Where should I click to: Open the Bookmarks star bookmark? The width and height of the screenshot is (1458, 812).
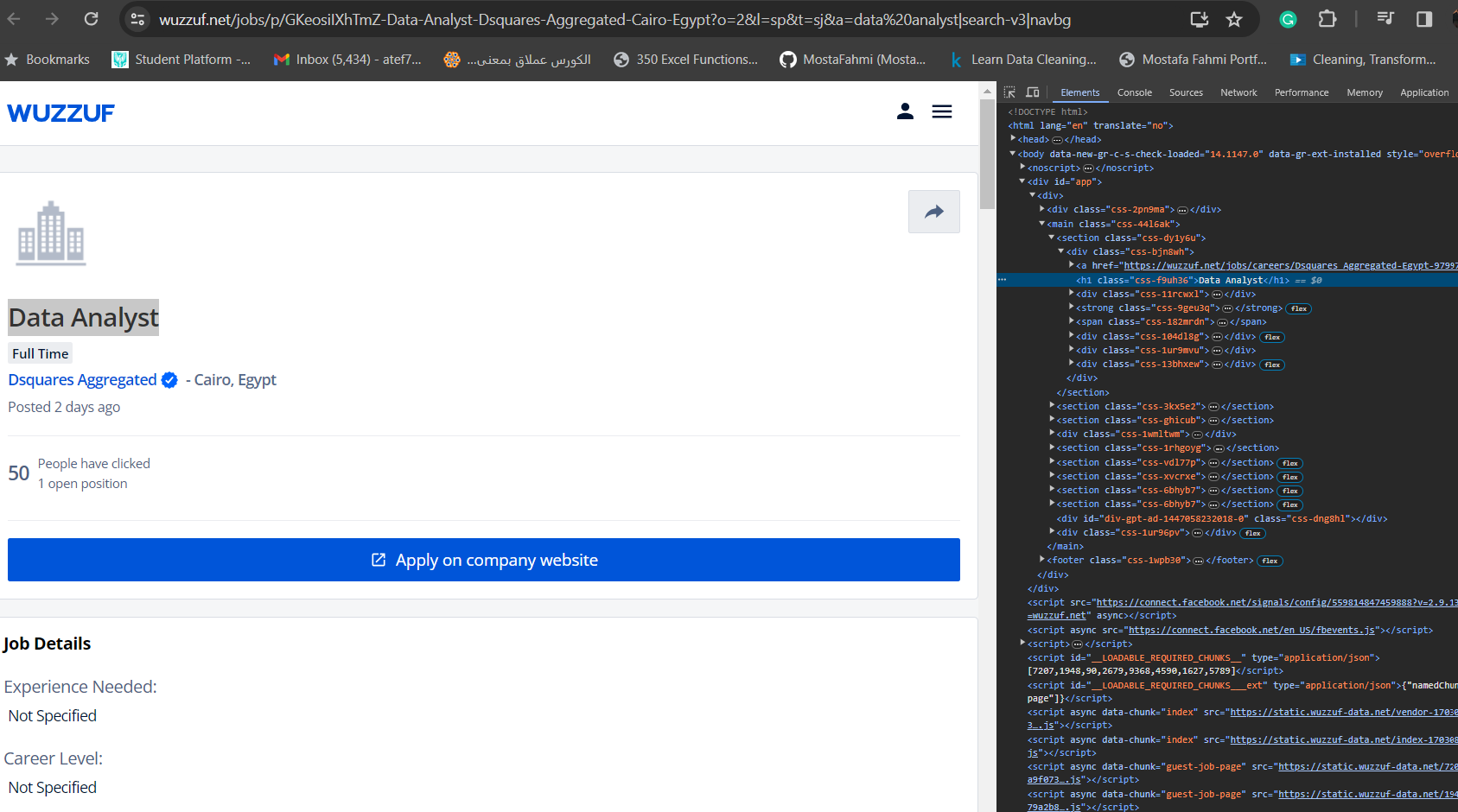(x=48, y=60)
